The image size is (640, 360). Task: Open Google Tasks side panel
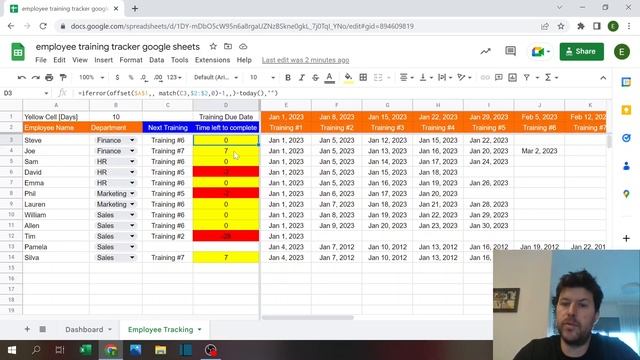[x=626, y=138]
